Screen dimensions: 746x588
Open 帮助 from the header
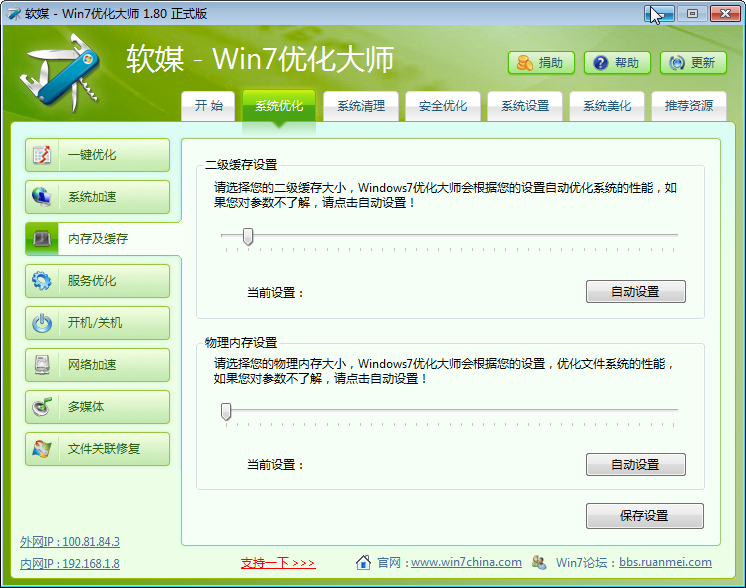point(617,63)
